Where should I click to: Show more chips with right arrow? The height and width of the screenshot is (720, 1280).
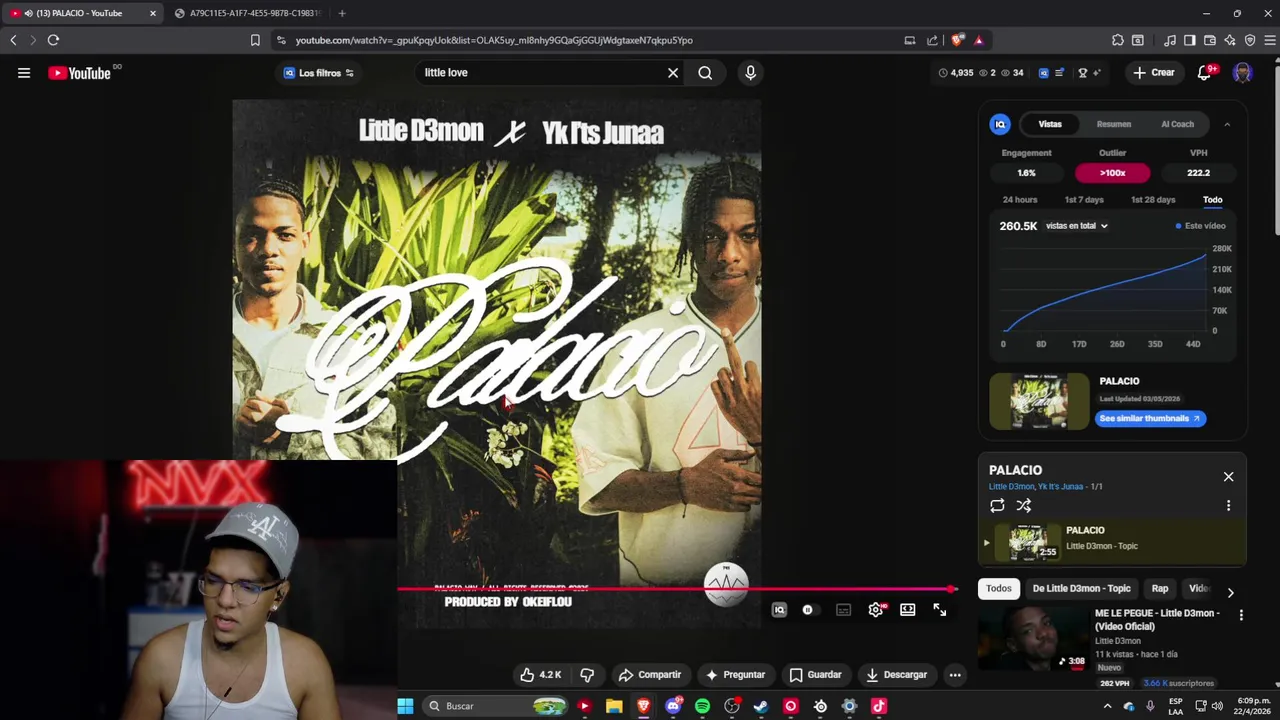[x=1230, y=592]
